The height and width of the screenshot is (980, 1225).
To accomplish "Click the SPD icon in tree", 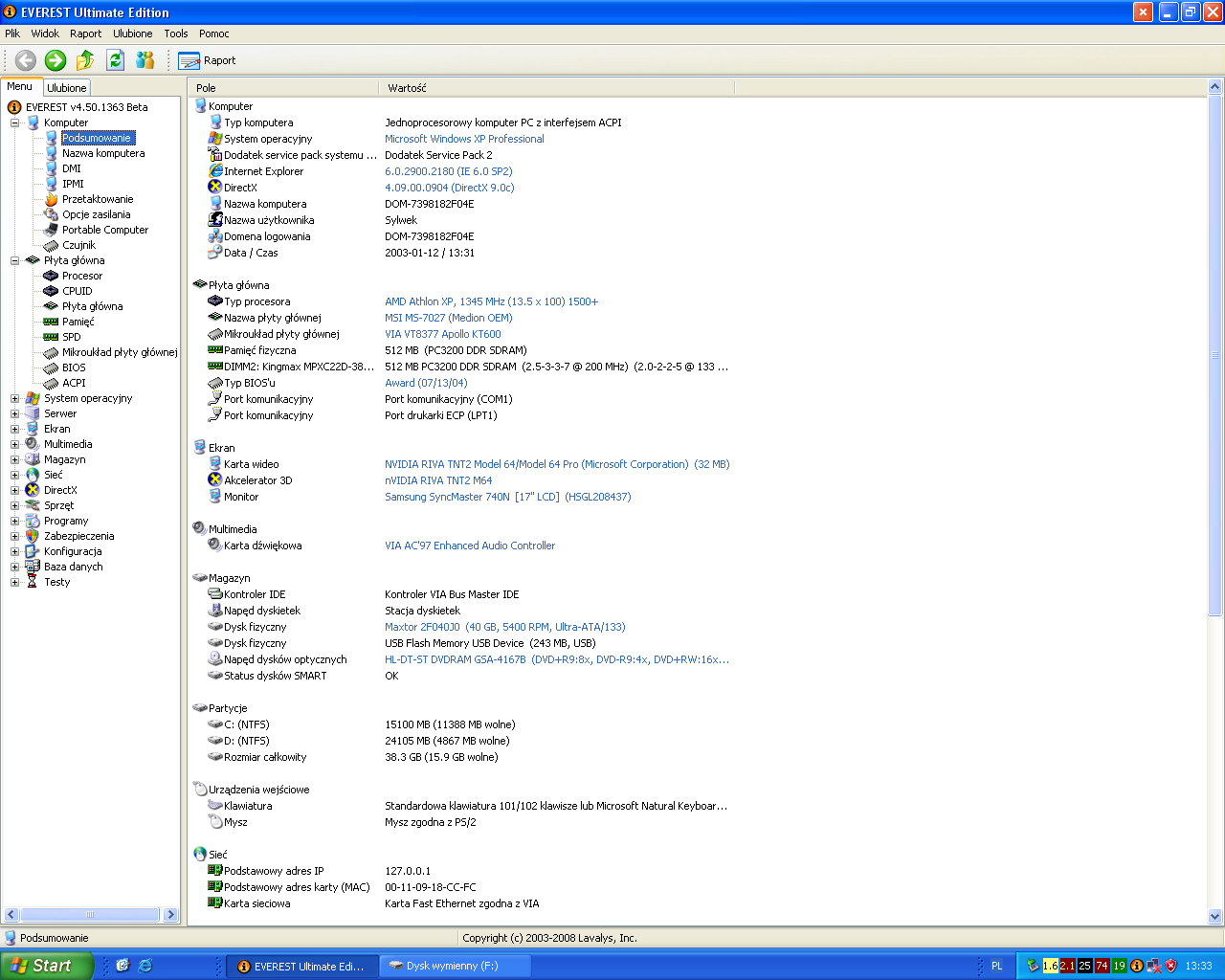I will point(52,337).
